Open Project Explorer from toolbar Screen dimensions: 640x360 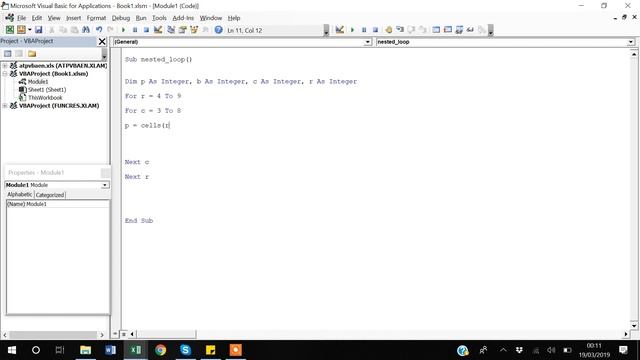click(171, 30)
